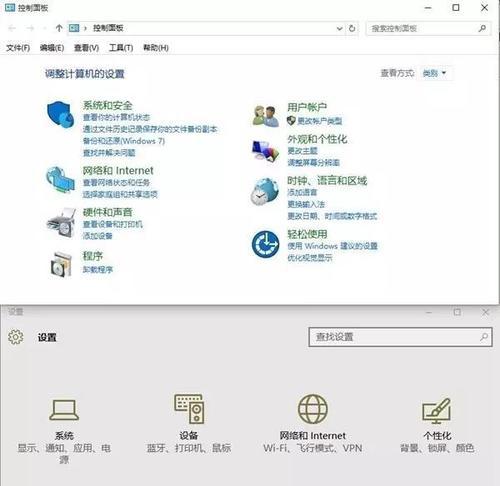Open the 编辑(E) menu
Viewport: 500px width, 486px height.
(x=52, y=48)
